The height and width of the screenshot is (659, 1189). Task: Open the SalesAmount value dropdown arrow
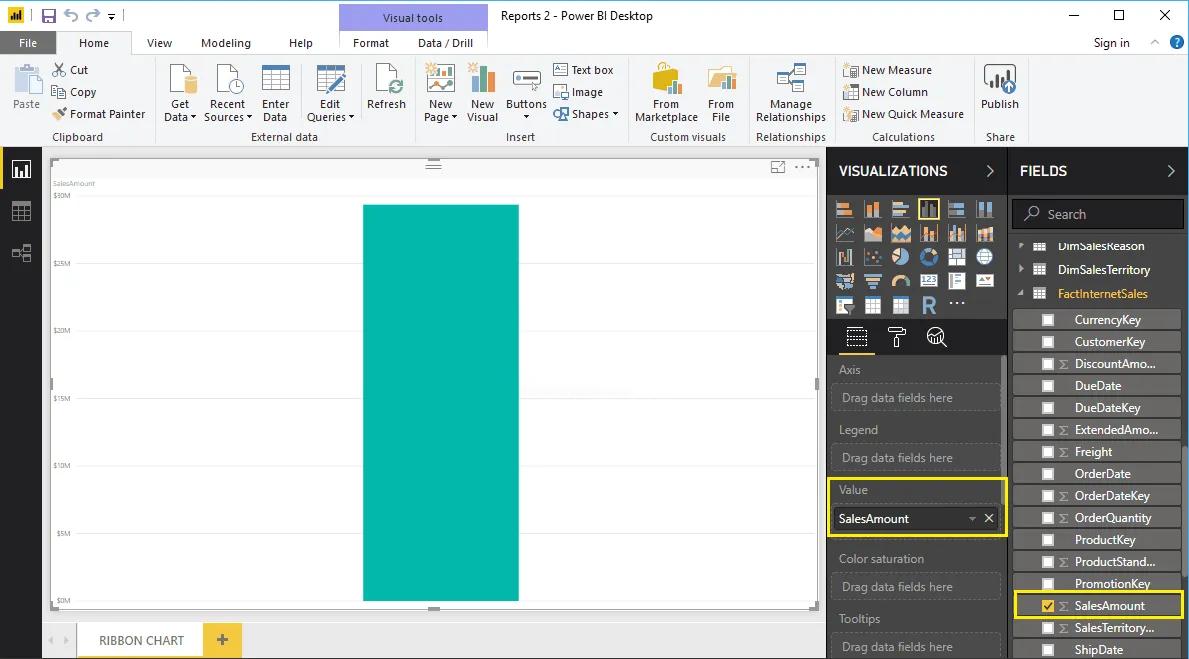972,519
